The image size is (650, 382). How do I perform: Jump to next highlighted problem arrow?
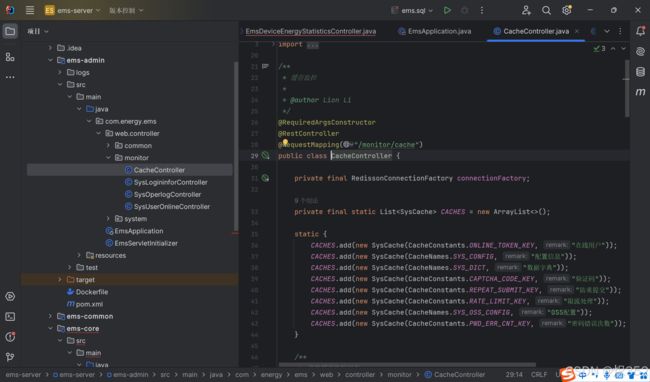pos(623,48)
